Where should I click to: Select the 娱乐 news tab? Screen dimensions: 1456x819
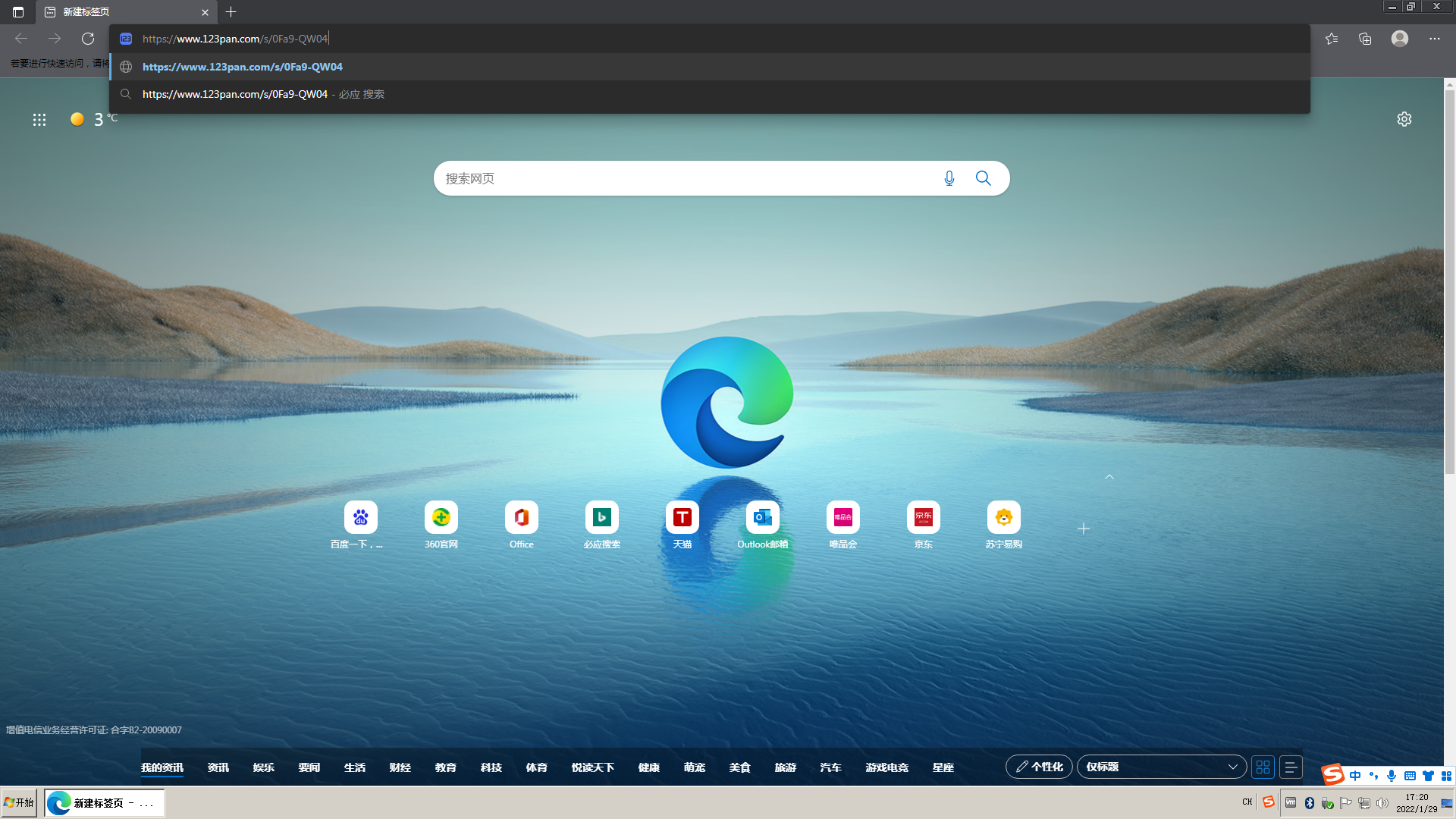264,767
